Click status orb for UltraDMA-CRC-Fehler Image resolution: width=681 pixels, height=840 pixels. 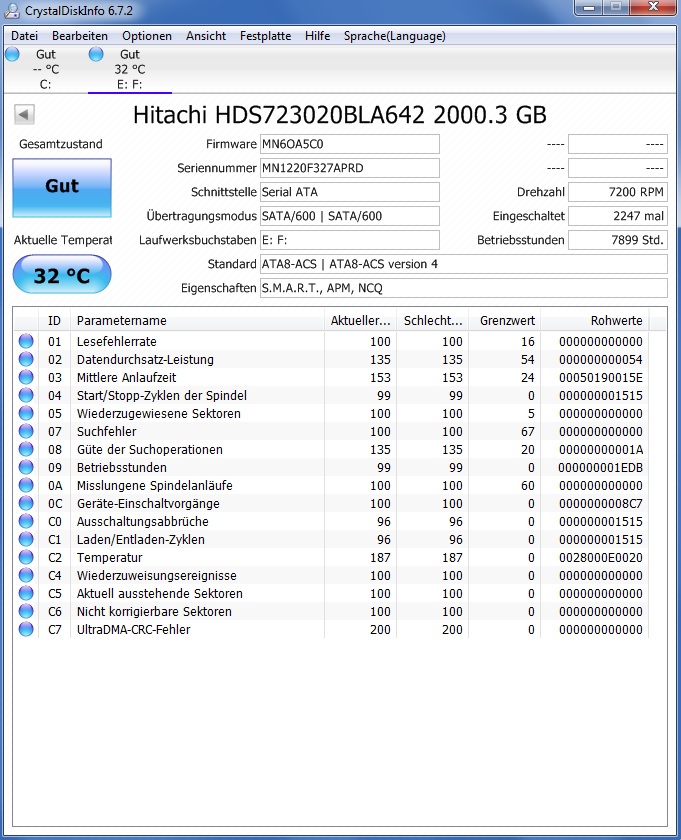point(26,629)
